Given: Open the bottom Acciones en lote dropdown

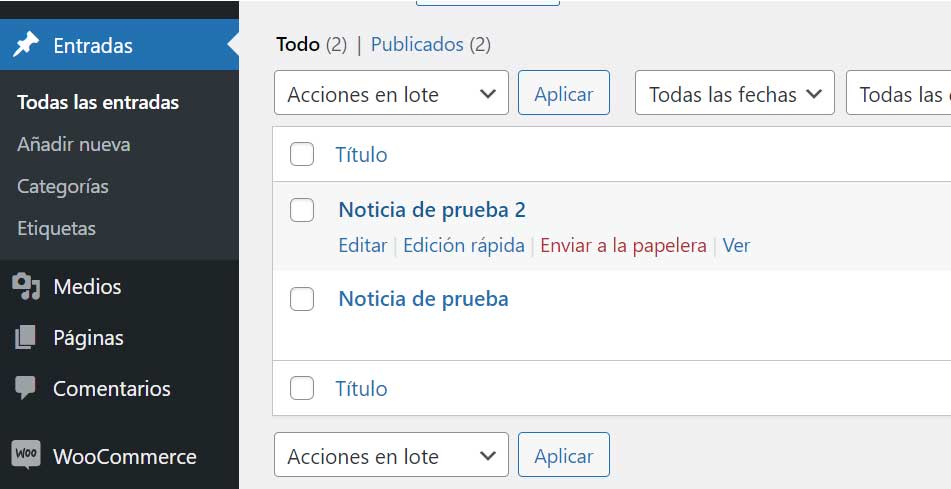Looking at the screenshot, I should click(x=391, y=454).
